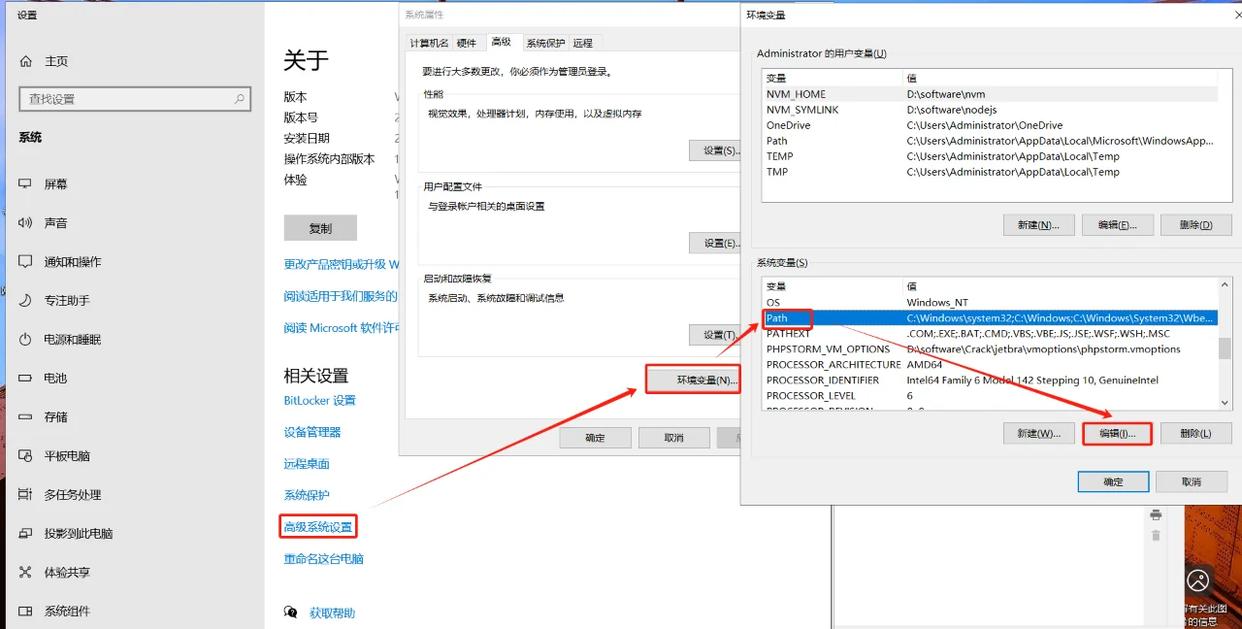This screenshot has height=629, width=1242.
Task: Click system variables scrollbar up arrow
Action: (1225, 287)
